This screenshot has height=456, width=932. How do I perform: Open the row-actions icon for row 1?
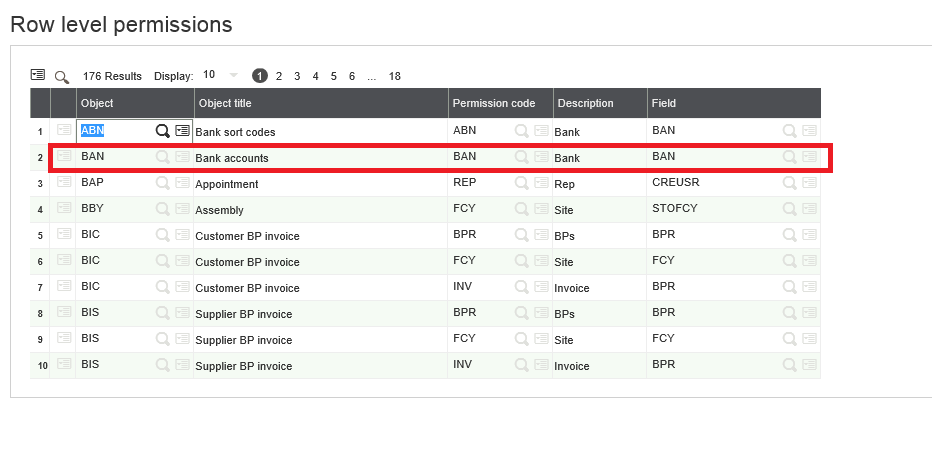pos(64,130)
